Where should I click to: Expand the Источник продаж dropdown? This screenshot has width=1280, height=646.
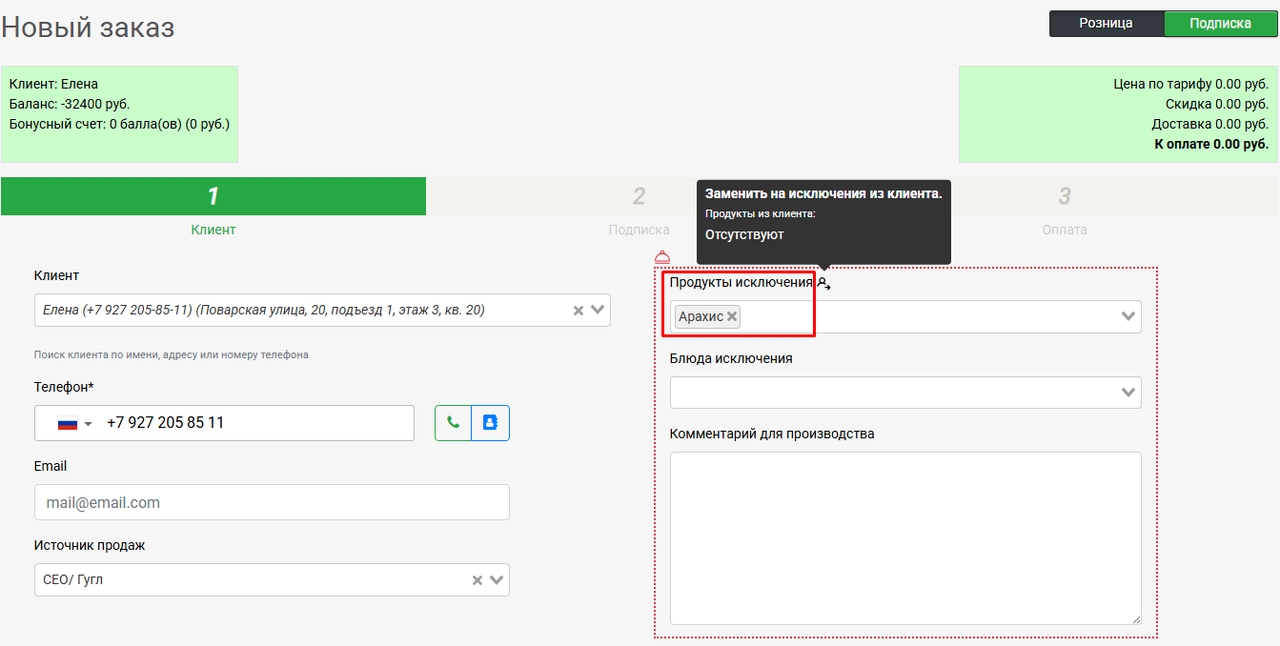[497, 580]
